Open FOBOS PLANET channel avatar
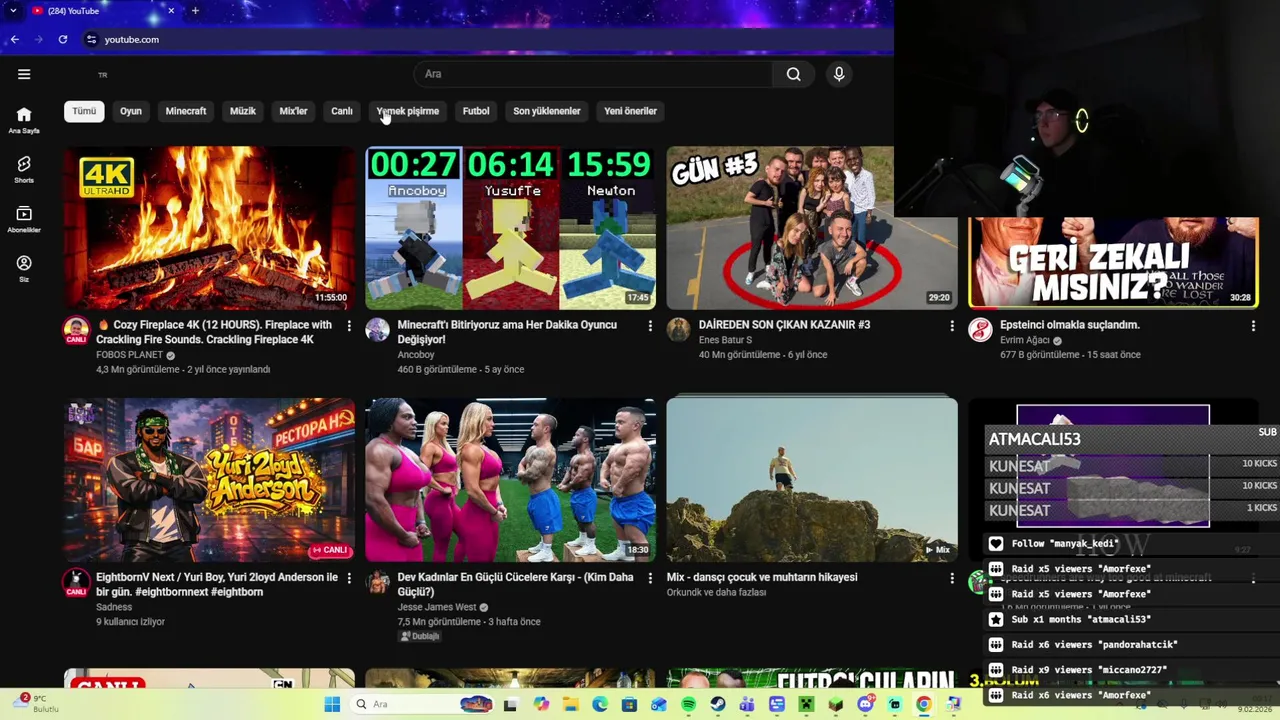The image size is (1280, 720). tap(76, 330)
